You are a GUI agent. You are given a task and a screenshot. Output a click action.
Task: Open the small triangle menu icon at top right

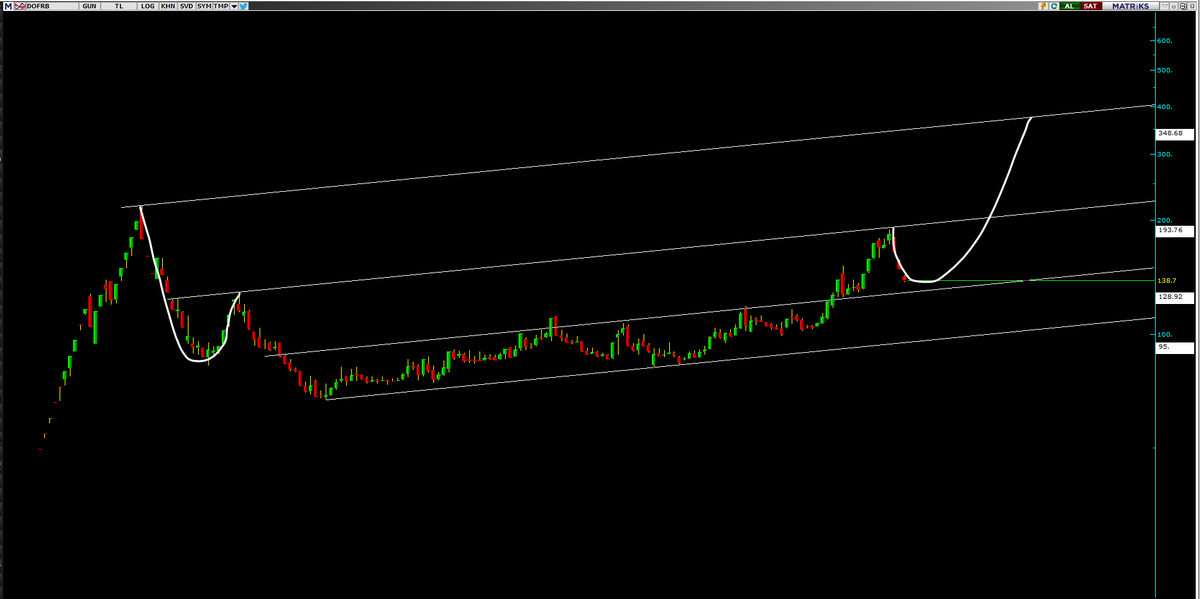[x=1165, y=6]
